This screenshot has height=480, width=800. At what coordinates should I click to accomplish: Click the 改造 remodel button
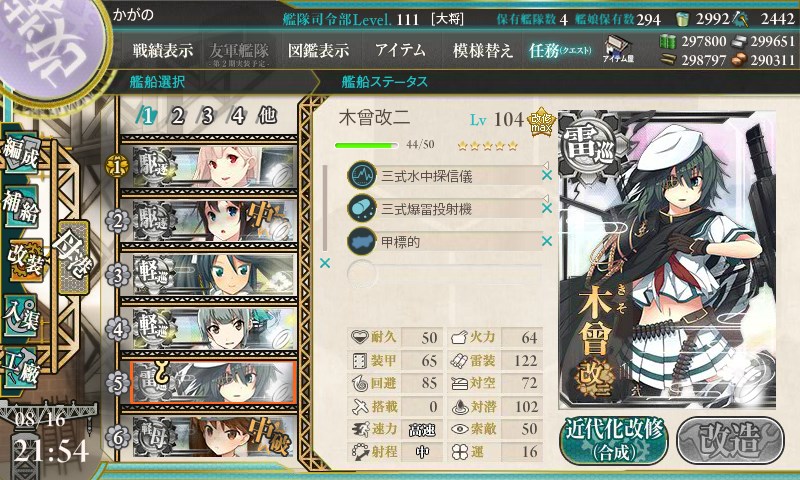730,440
